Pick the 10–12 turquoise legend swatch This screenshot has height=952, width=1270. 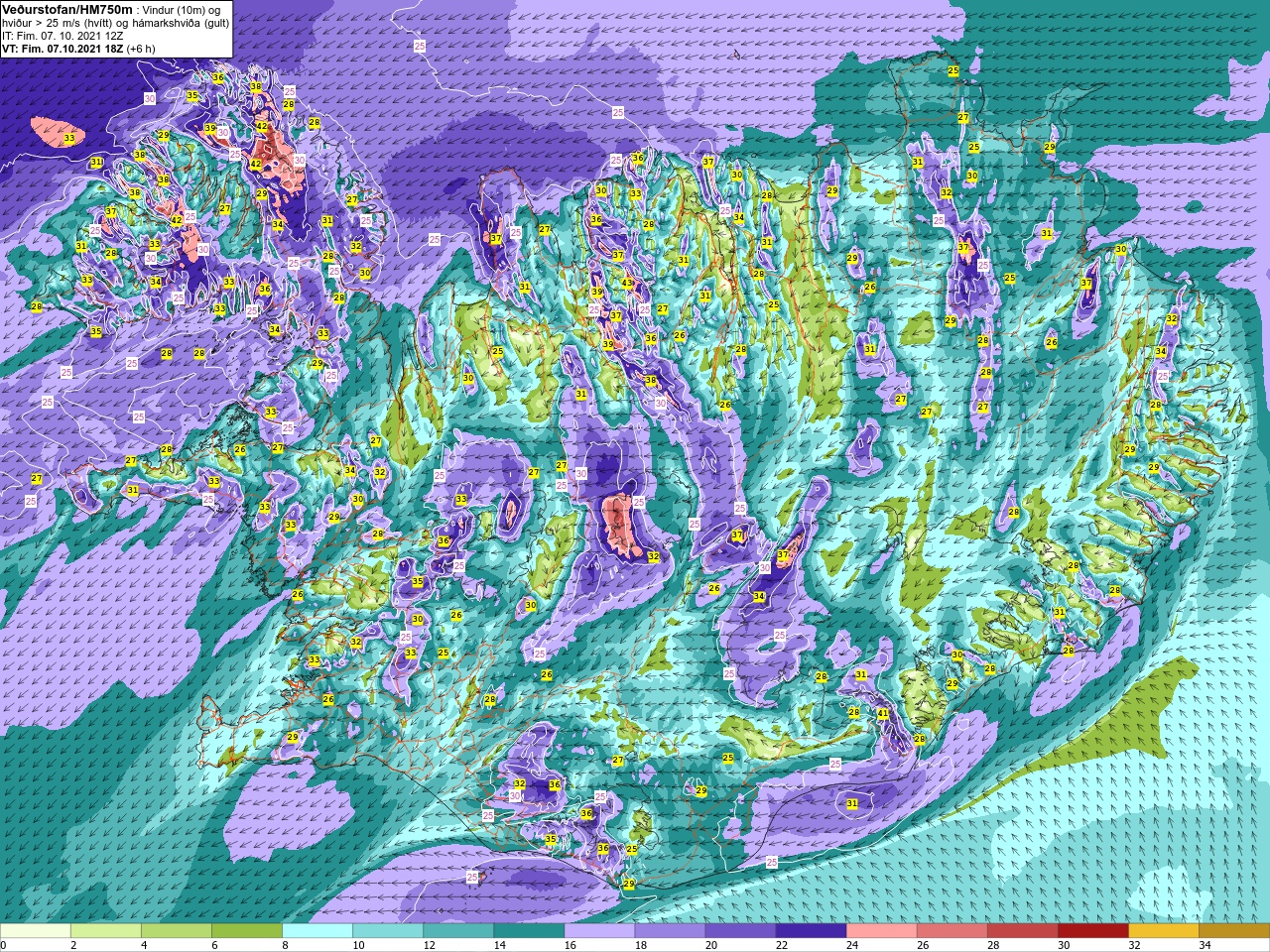click(x=388, y=931)
